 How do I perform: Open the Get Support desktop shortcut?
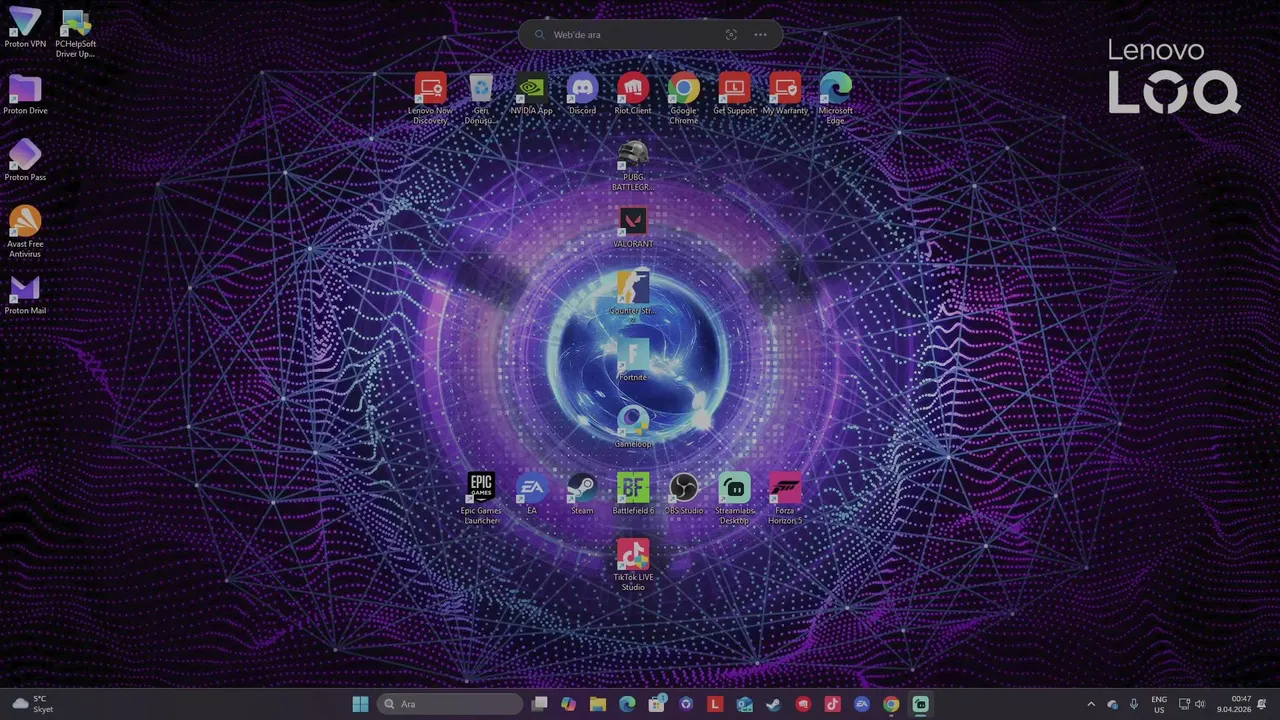[734, 94]
